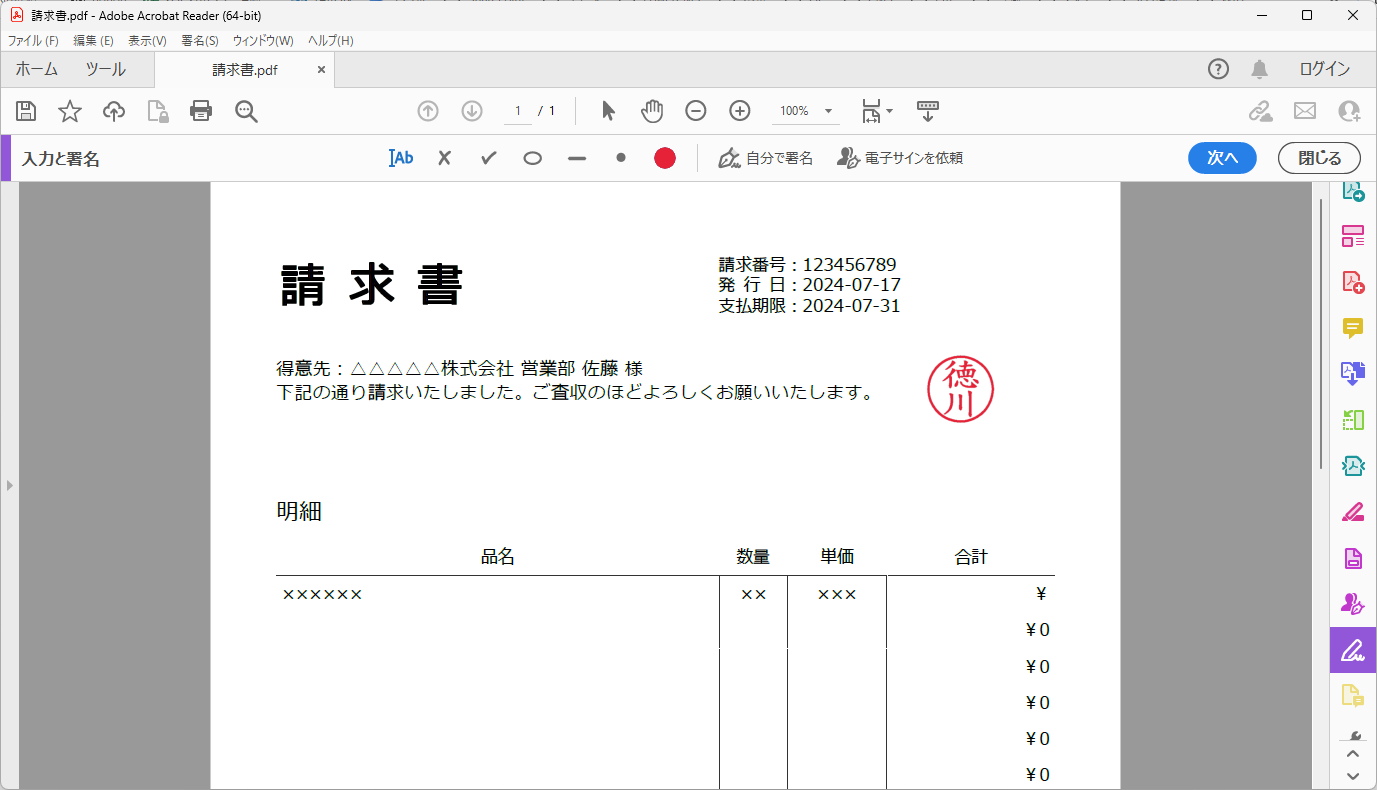Zoom in with the plus circle icon
The image size is (1377, 790).
coord(740,111)
